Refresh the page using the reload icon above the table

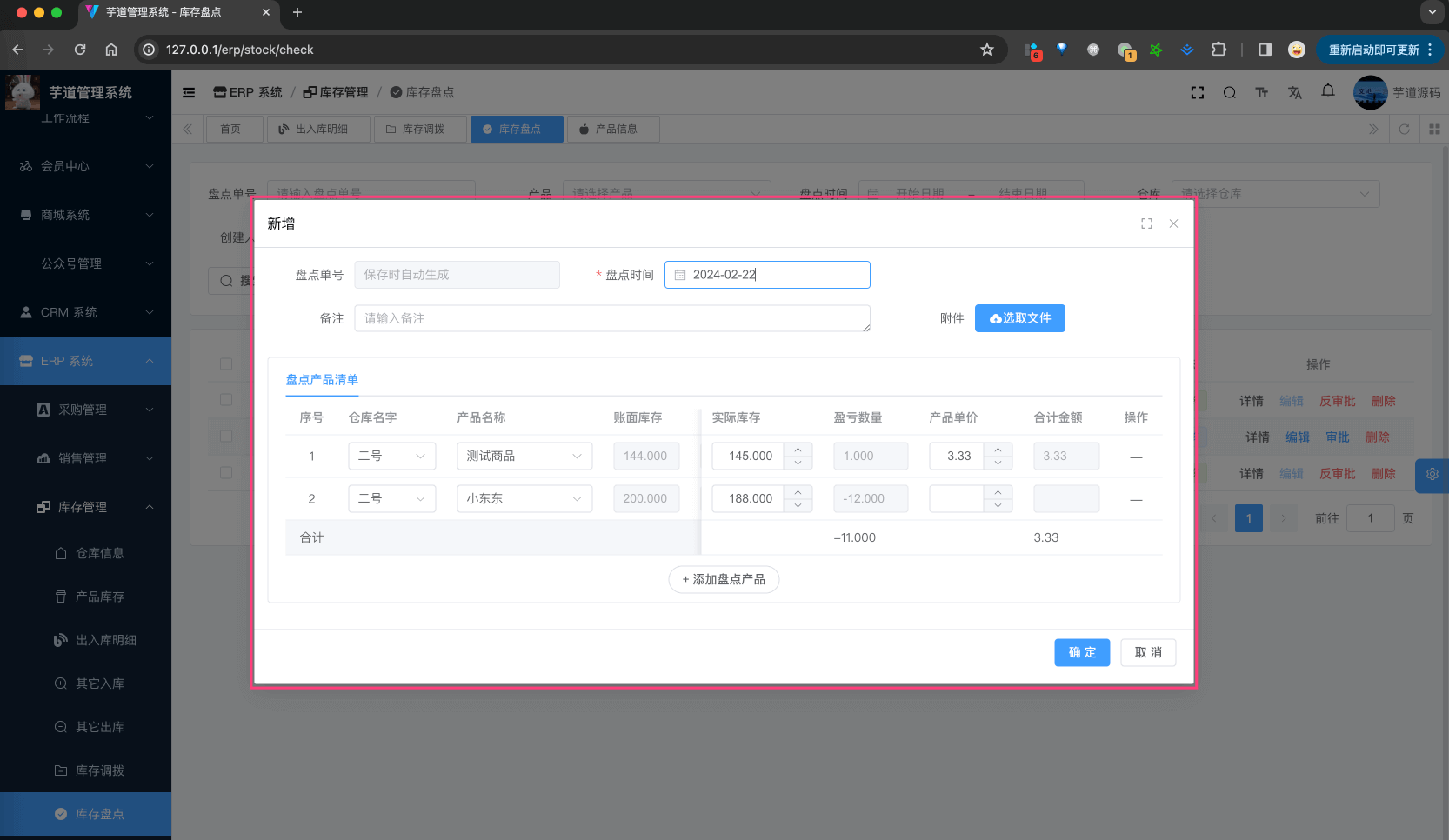pos(1404,129)
